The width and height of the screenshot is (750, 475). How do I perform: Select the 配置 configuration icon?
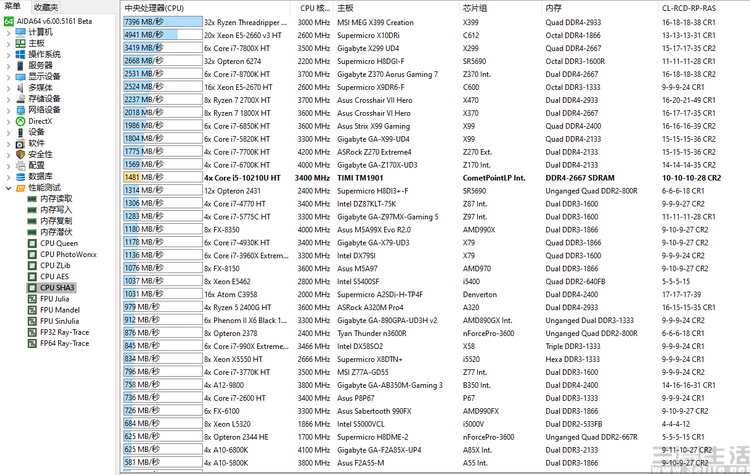pos(21,165)
